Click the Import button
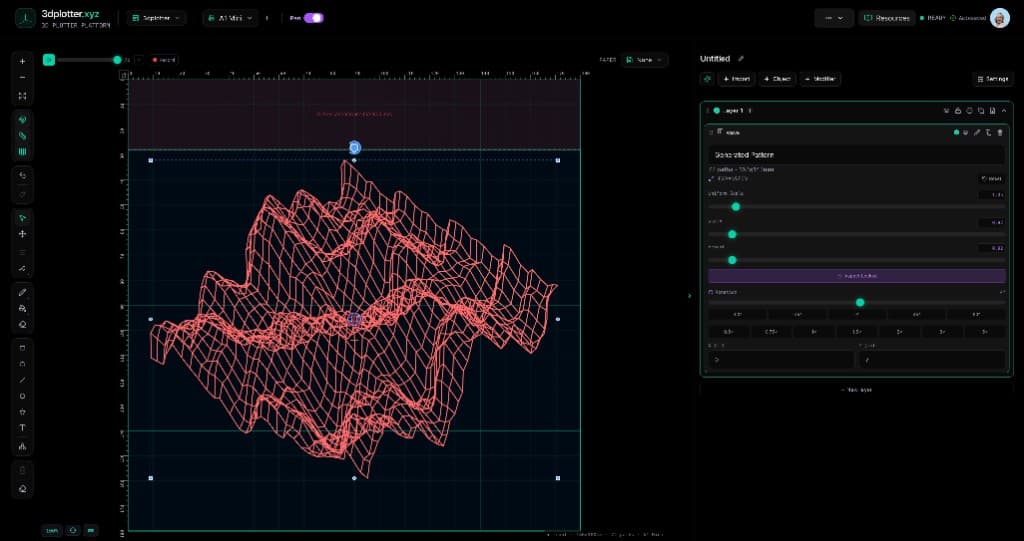Viewport: 1024px width, 541px height. [737, 79]
